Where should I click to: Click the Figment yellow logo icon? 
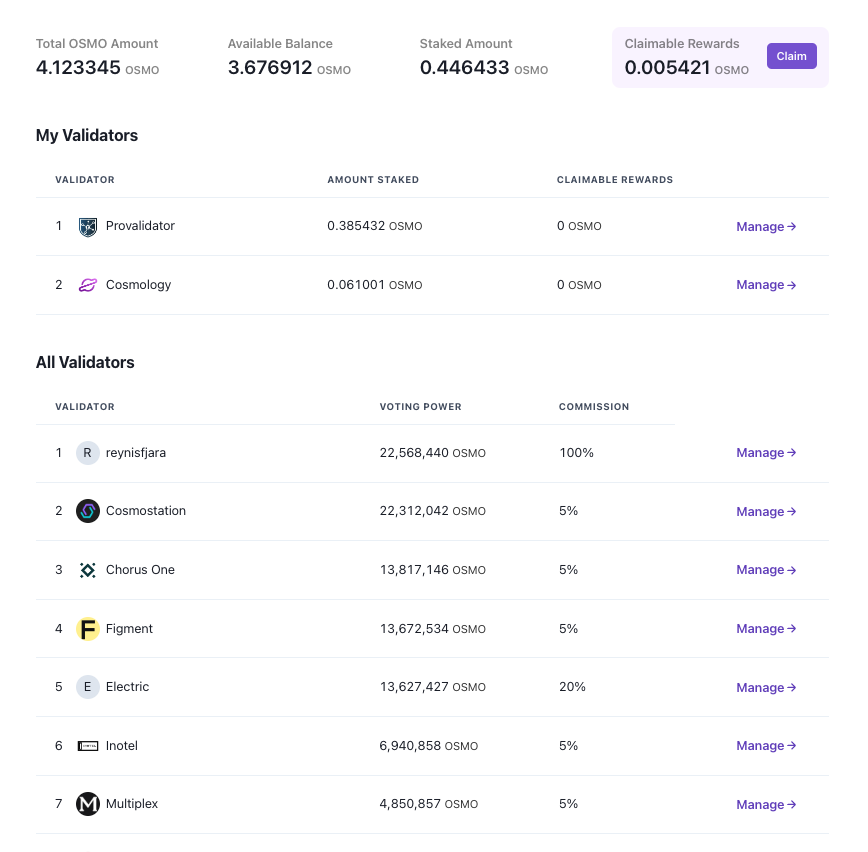(x=88, y=628)
